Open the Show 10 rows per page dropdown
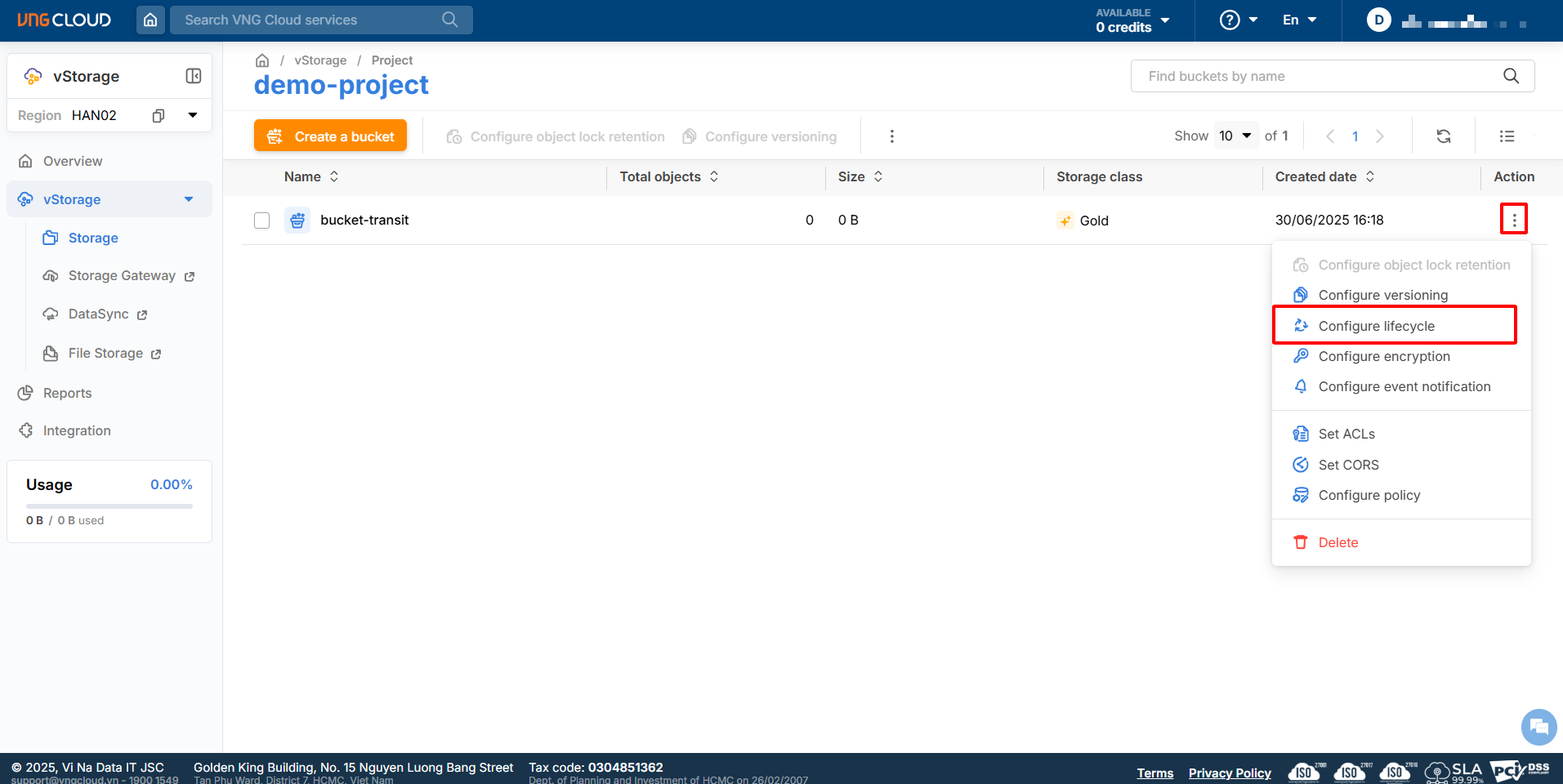 pyautogui.click(x=1235, y=136)
